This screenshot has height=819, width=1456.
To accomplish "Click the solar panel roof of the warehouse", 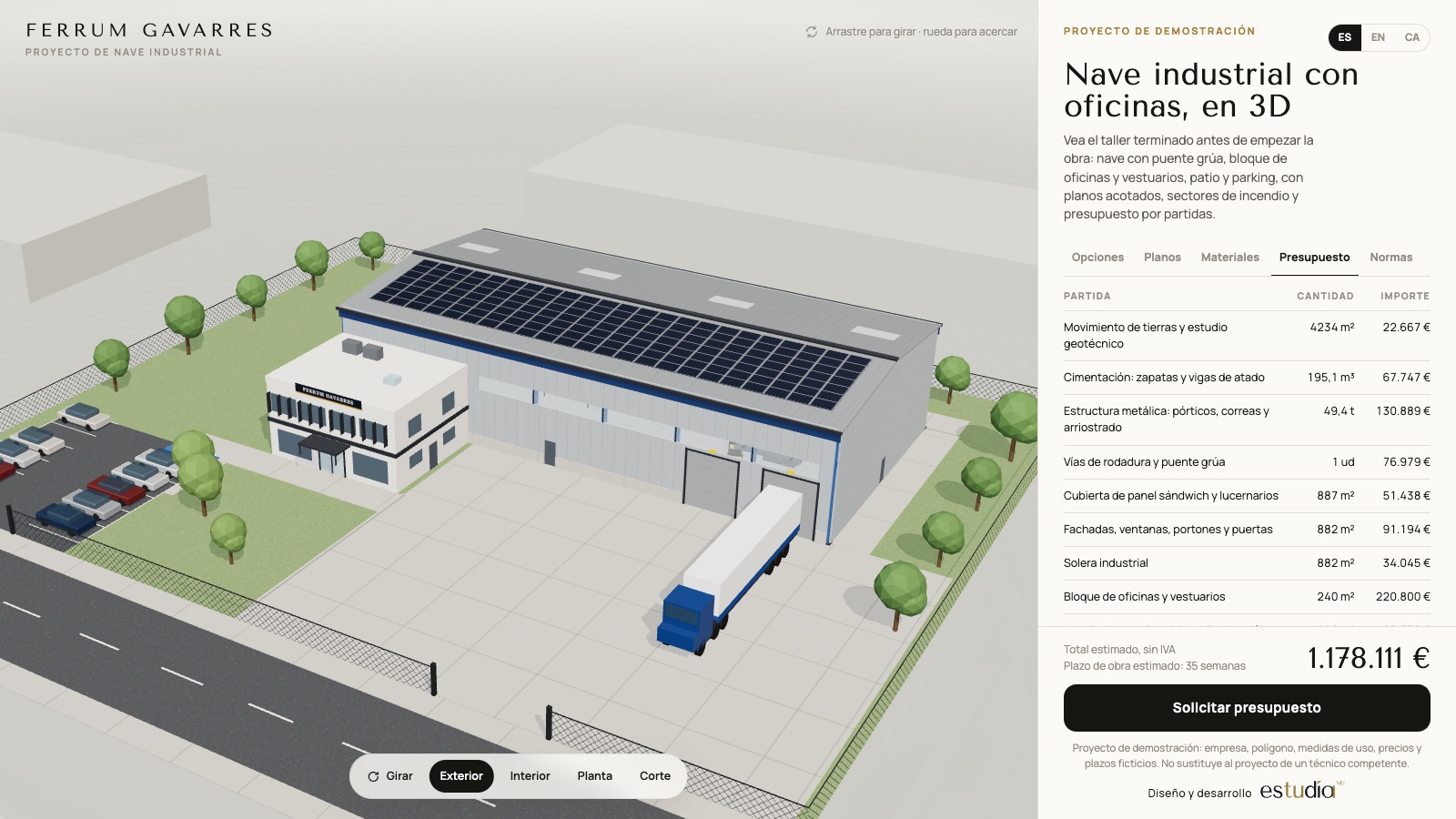I will 623,332.
